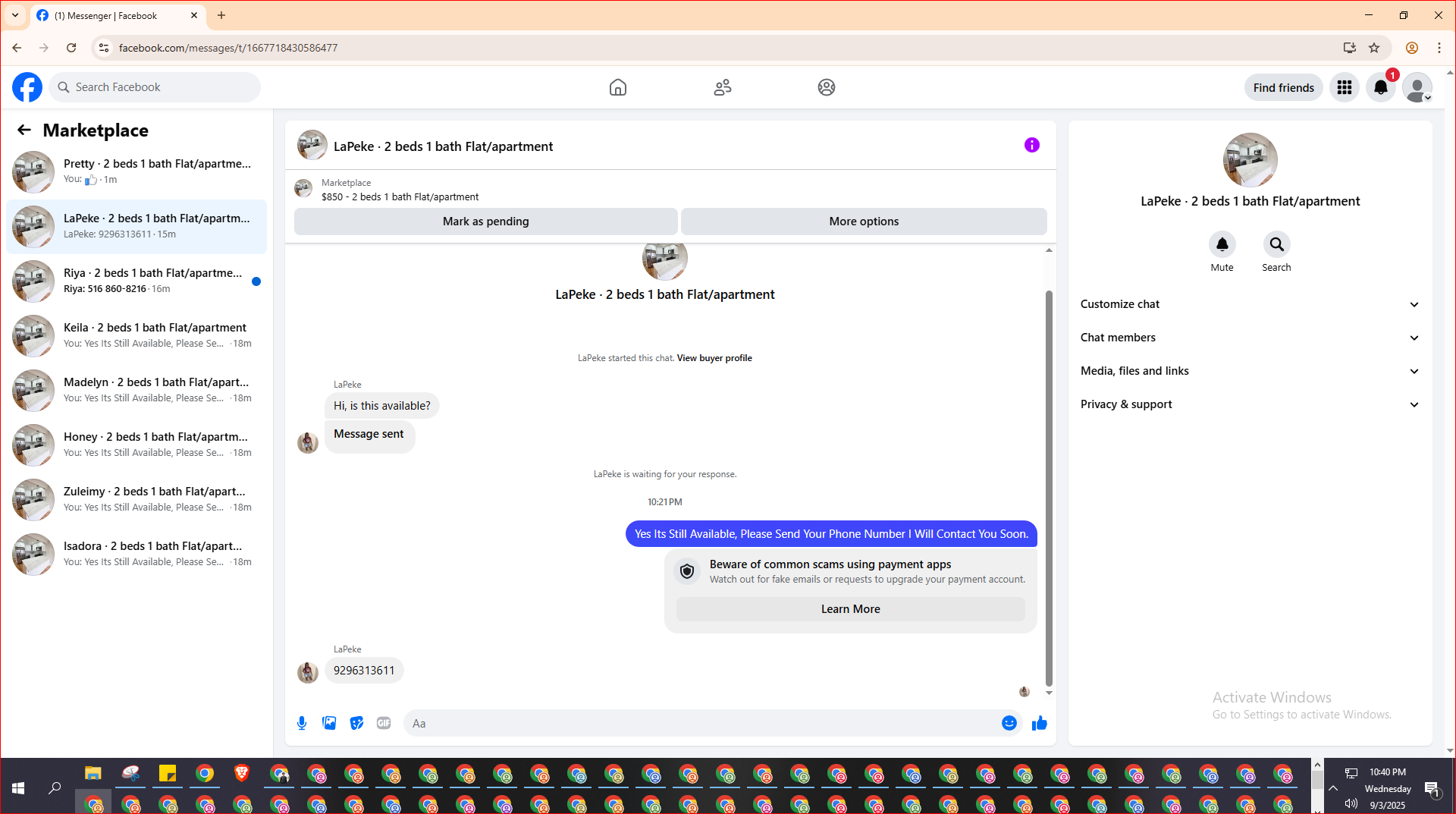
Task: Open More options for the listing
Action: (x=864, y=222)
